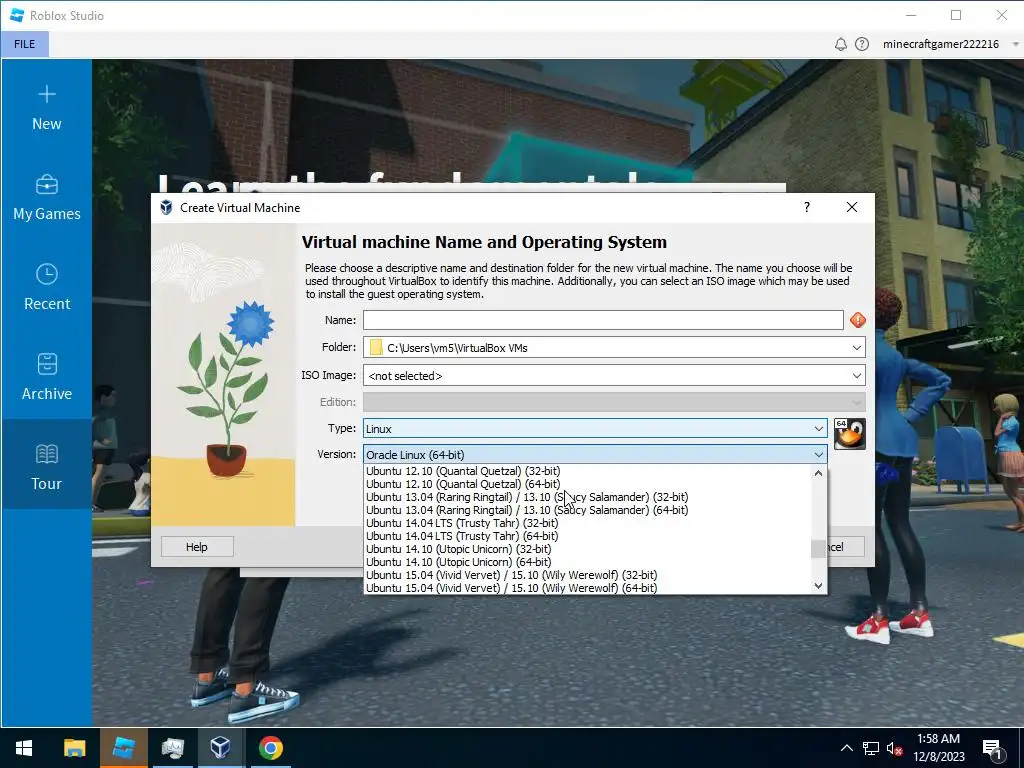1024x768 pixels.
Task: Click the taskbar icon left of VirtualBox
Action: pyautogui.click(x=173, y=748)
